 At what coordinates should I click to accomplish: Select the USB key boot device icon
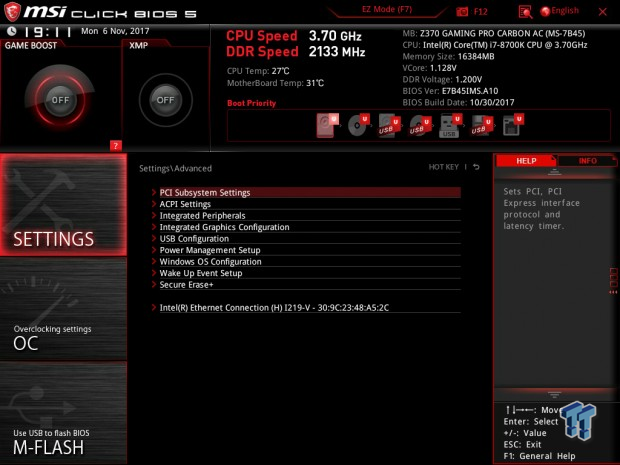[x=451, y=126]
